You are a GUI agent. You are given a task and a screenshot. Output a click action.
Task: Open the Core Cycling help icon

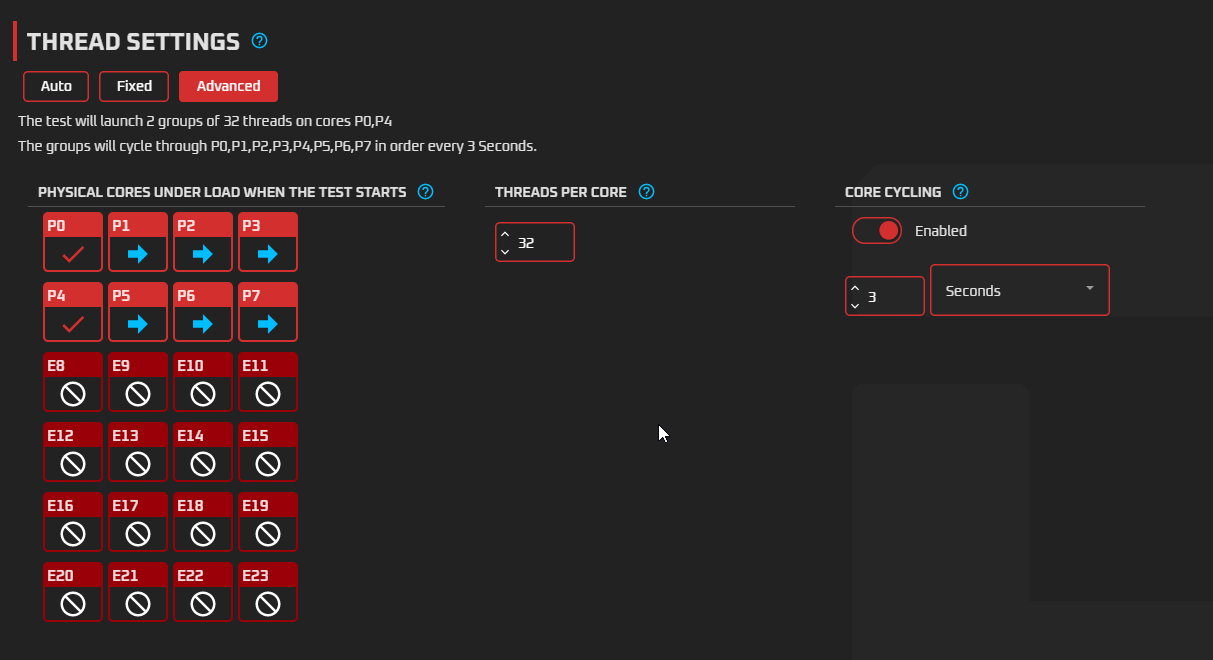pyautogui.click(x=960, y=192)
